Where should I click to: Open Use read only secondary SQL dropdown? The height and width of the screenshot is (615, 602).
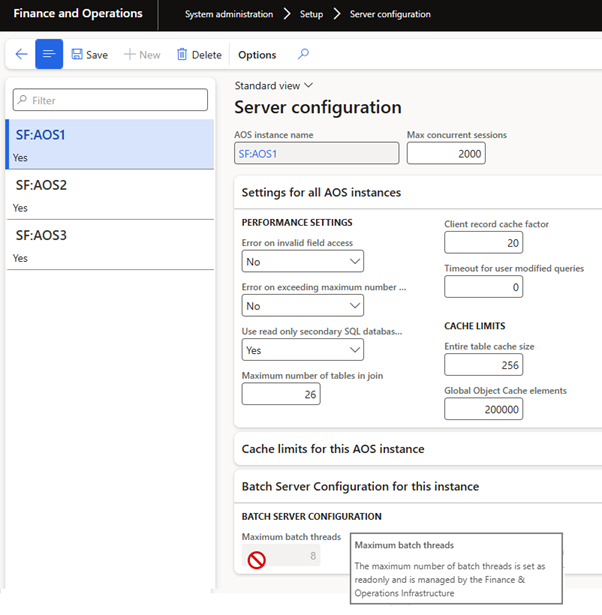[303, 350]
